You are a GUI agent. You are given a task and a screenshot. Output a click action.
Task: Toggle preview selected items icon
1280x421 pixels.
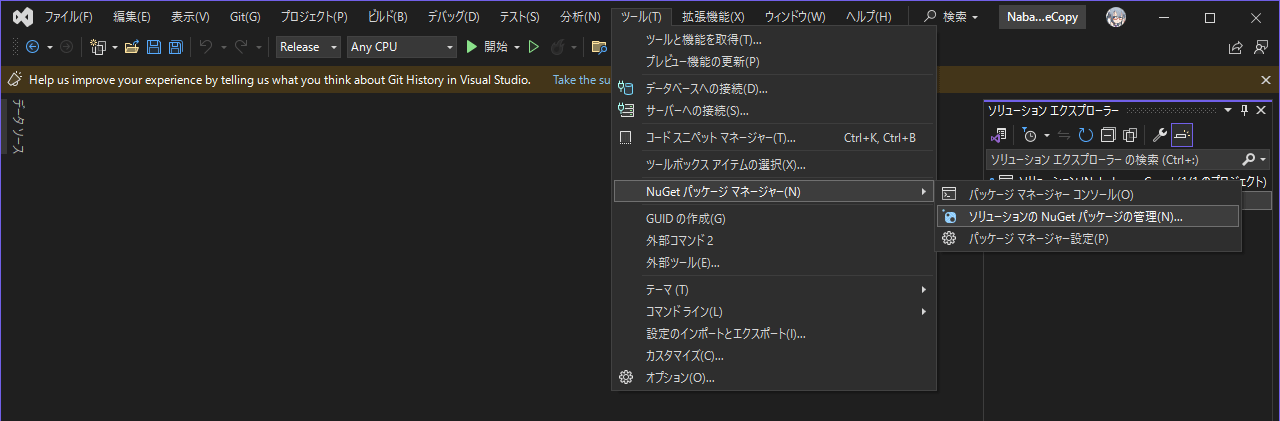pyautogui.click(x=1182, y=134)
